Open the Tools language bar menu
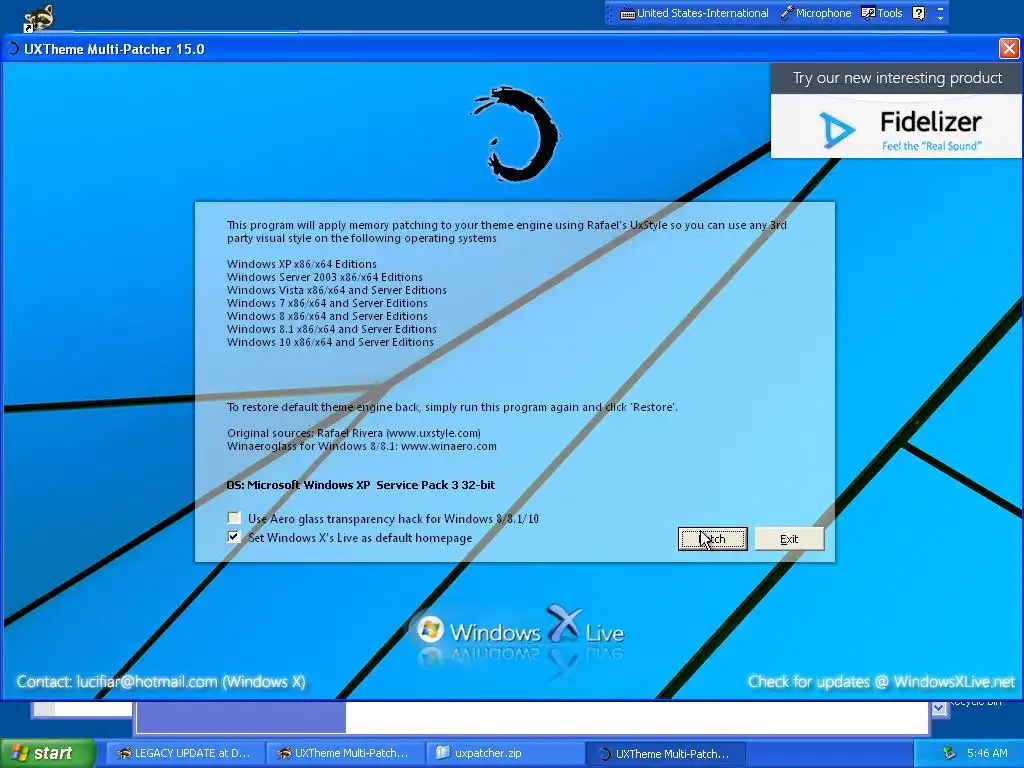1024x768 pixels. 882,13
